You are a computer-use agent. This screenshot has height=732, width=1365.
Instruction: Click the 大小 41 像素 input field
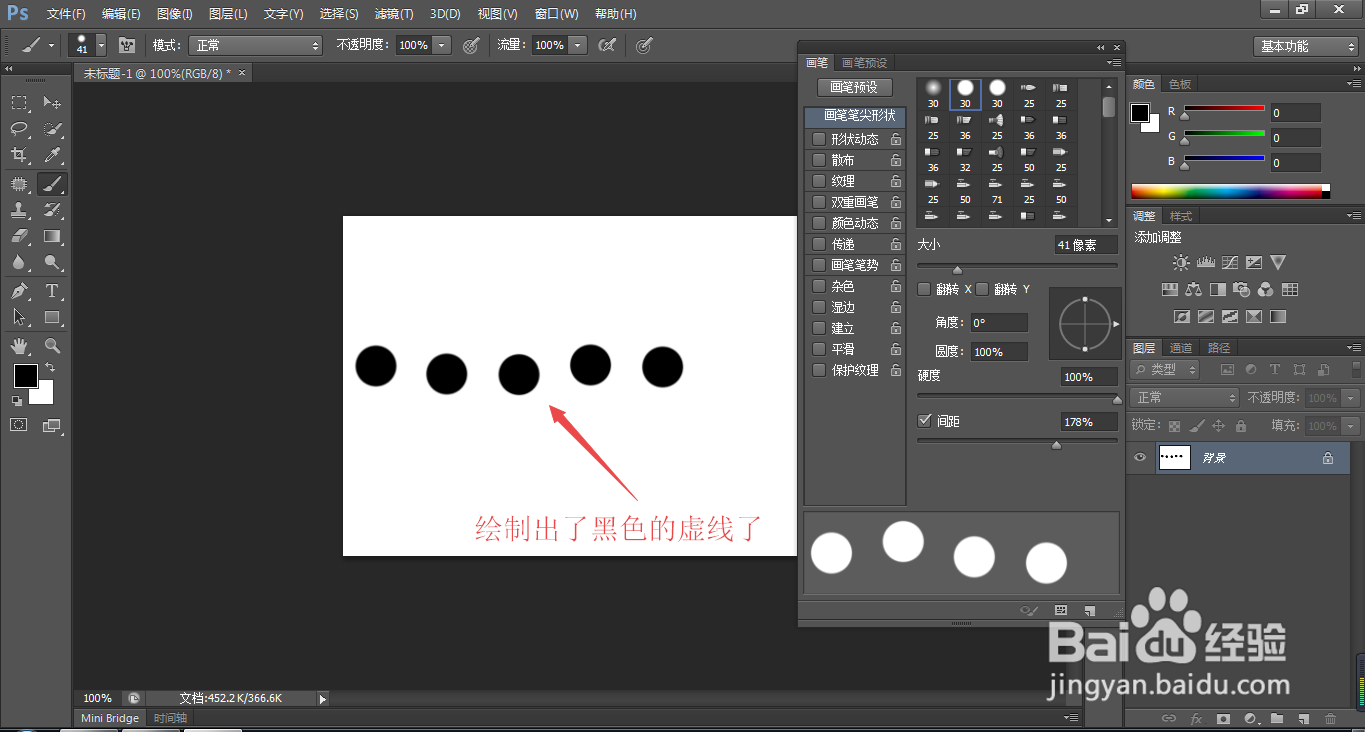1086,245
